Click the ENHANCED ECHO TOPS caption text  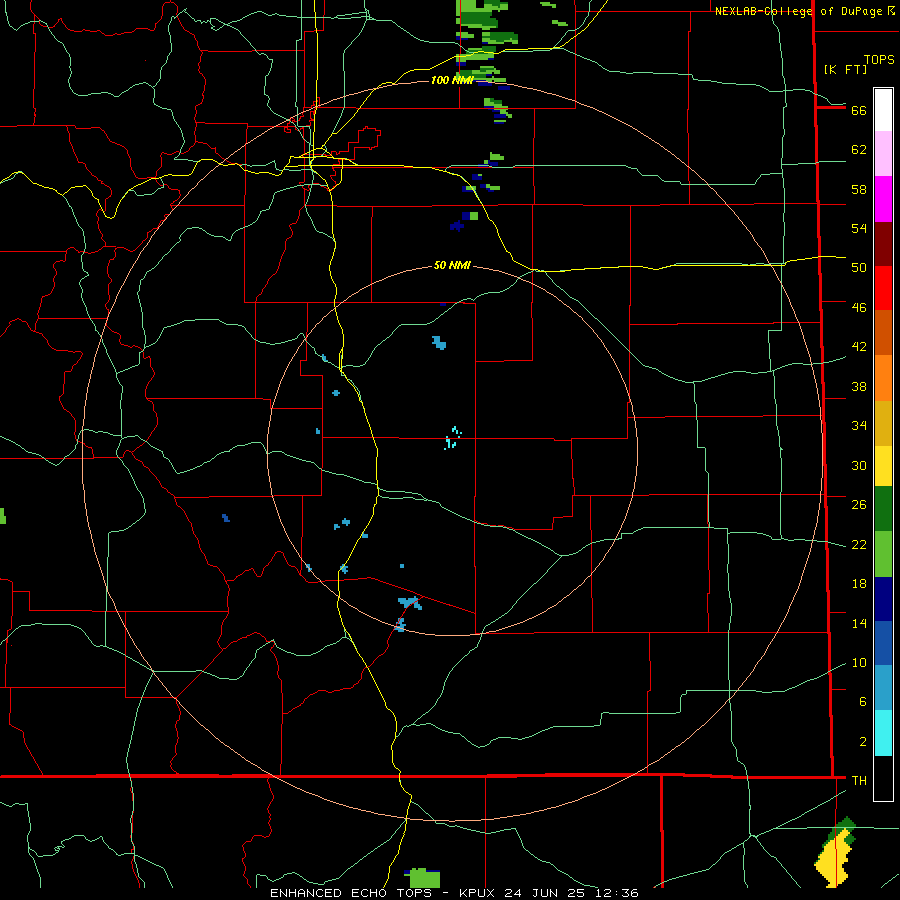point(353,893)
